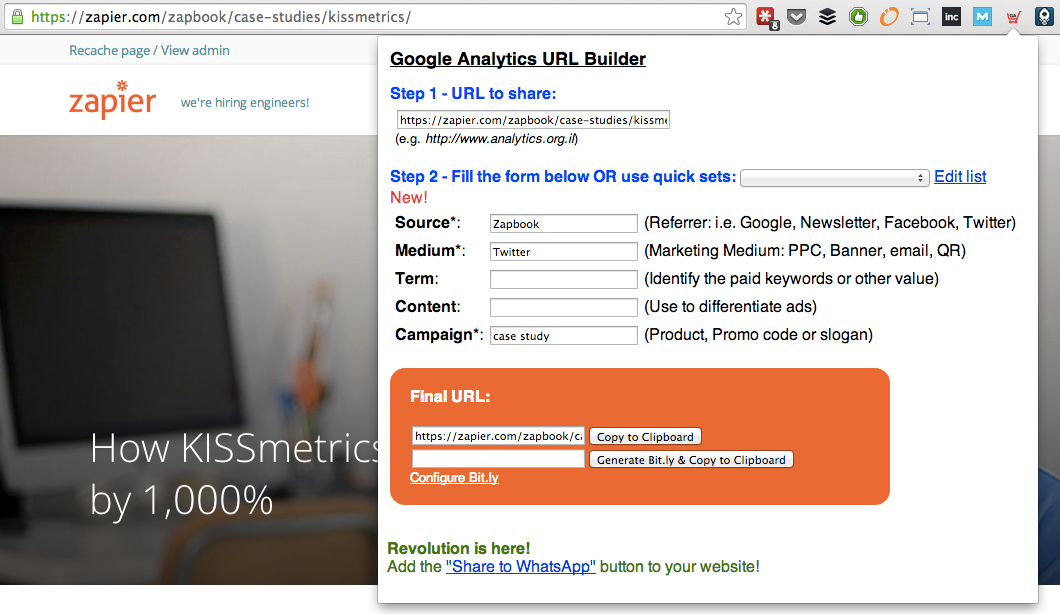Click the browser address bar URL
Viewport: 1060px width, 614px height.
pyautogui.click(x=221, y=17)
